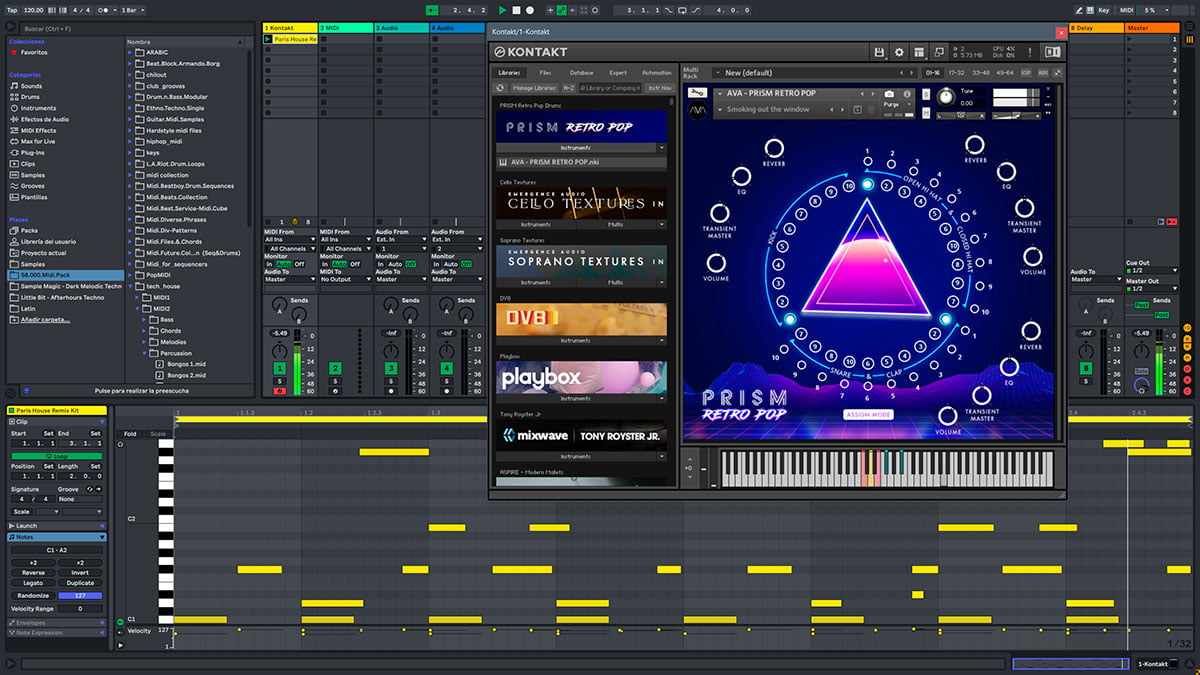Start playback with the transport Play button
The image size is (1200, 675).
[503, 10]
